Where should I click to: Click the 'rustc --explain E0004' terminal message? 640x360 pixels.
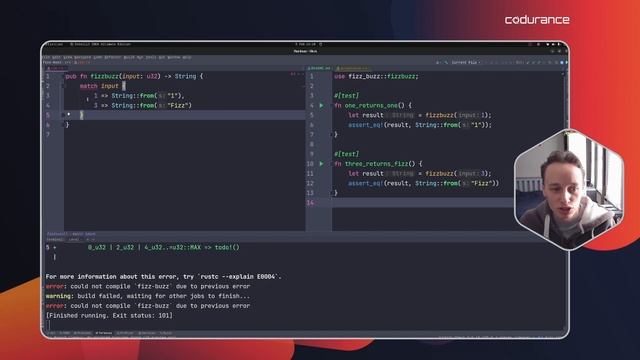(164, 277)
